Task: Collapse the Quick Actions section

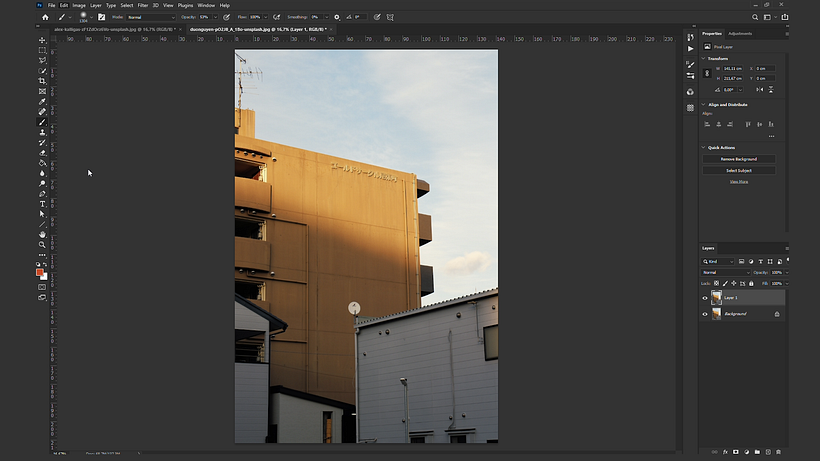Action: coord(703,147)
